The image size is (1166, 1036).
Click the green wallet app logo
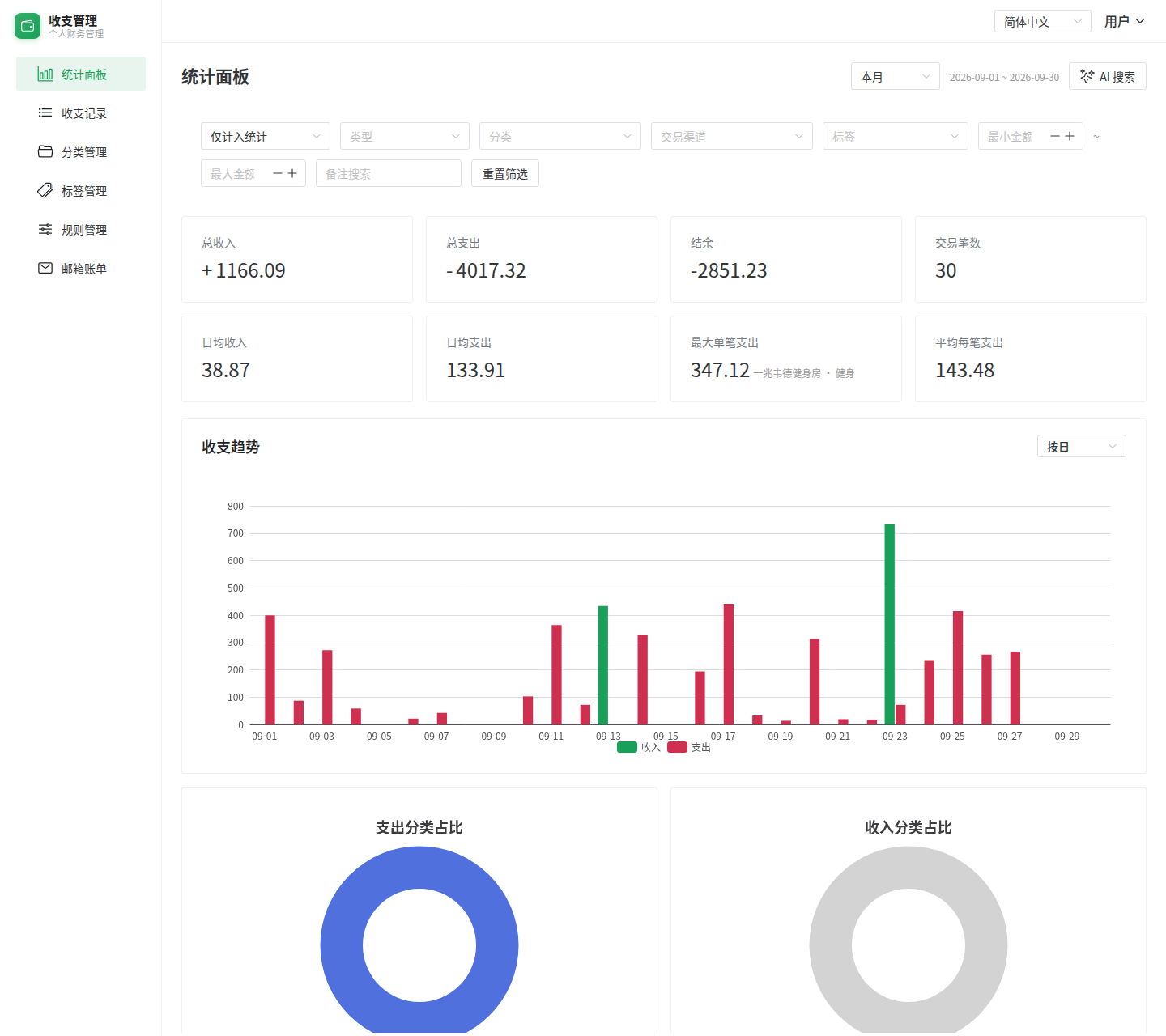[28, 26]
